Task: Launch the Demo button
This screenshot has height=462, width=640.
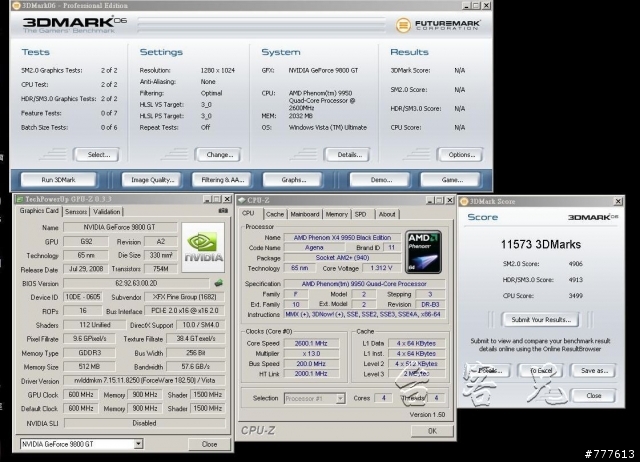Action: (x=381, y=180)
